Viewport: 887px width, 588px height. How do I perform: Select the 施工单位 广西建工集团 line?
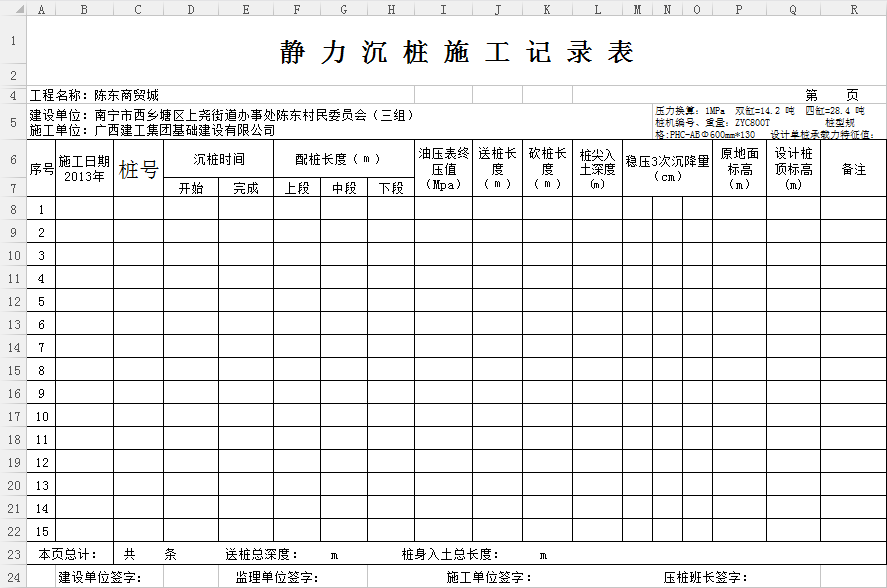tap(152, 130)
